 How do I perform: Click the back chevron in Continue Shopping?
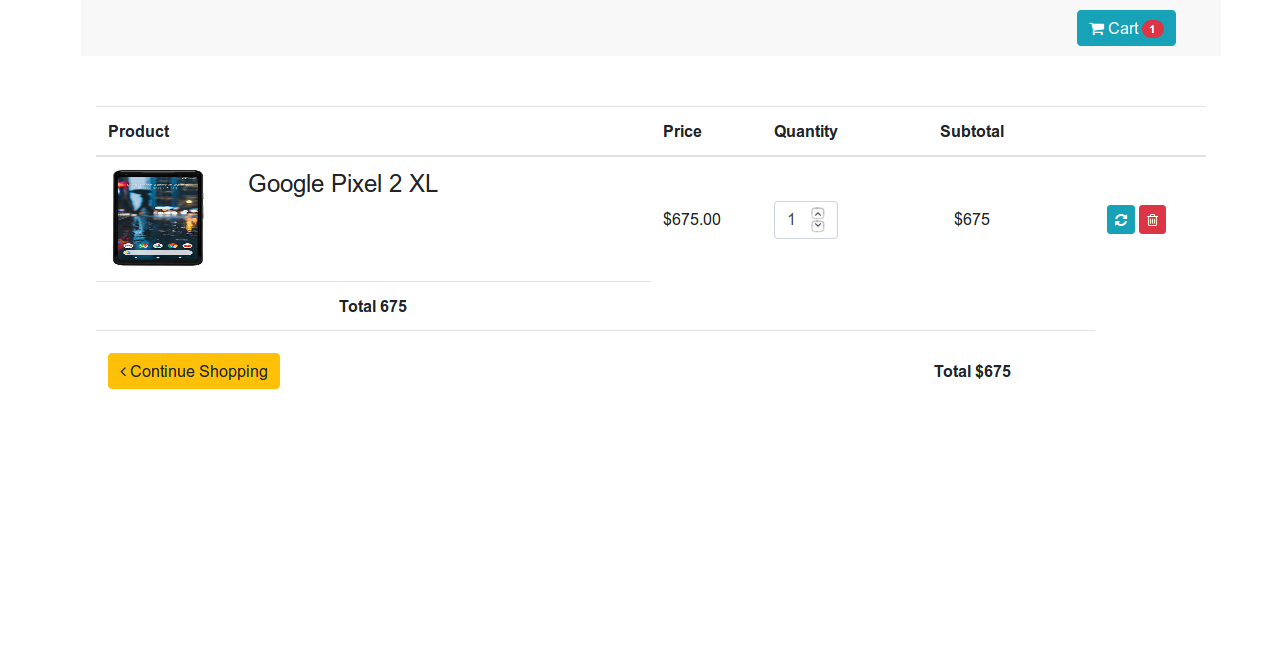tap(123, 371)
